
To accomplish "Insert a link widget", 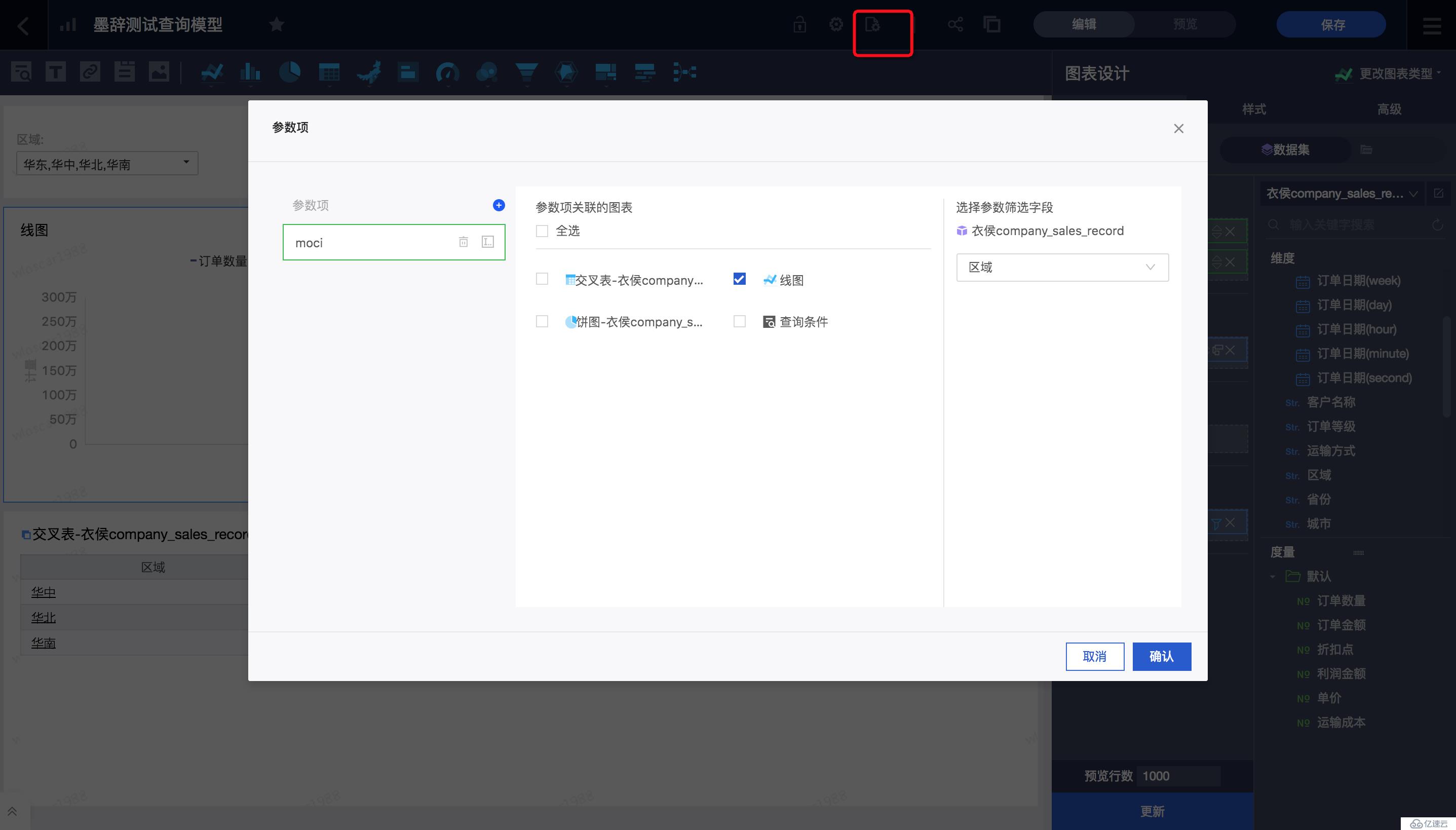I will coord(90,72).
